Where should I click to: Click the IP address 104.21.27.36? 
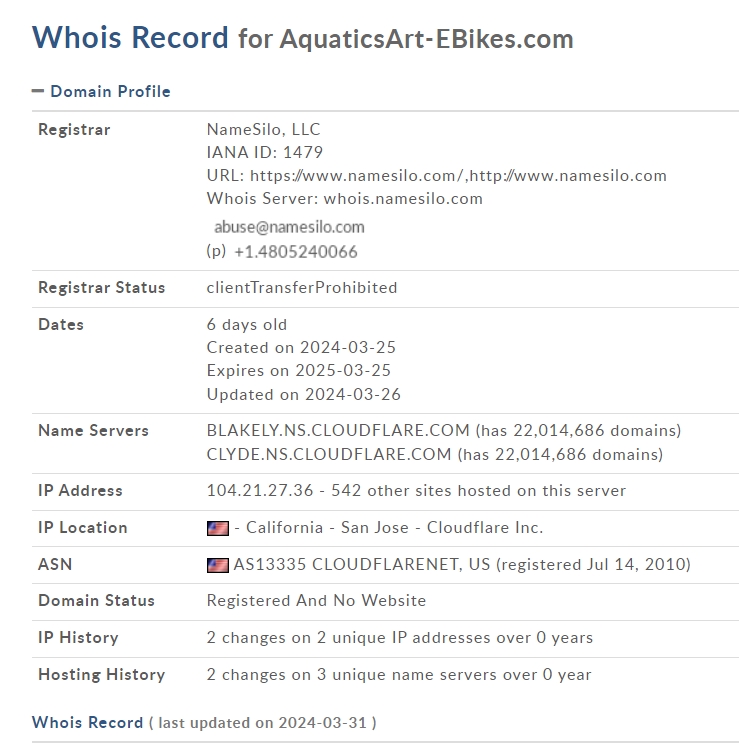(260, 491)
